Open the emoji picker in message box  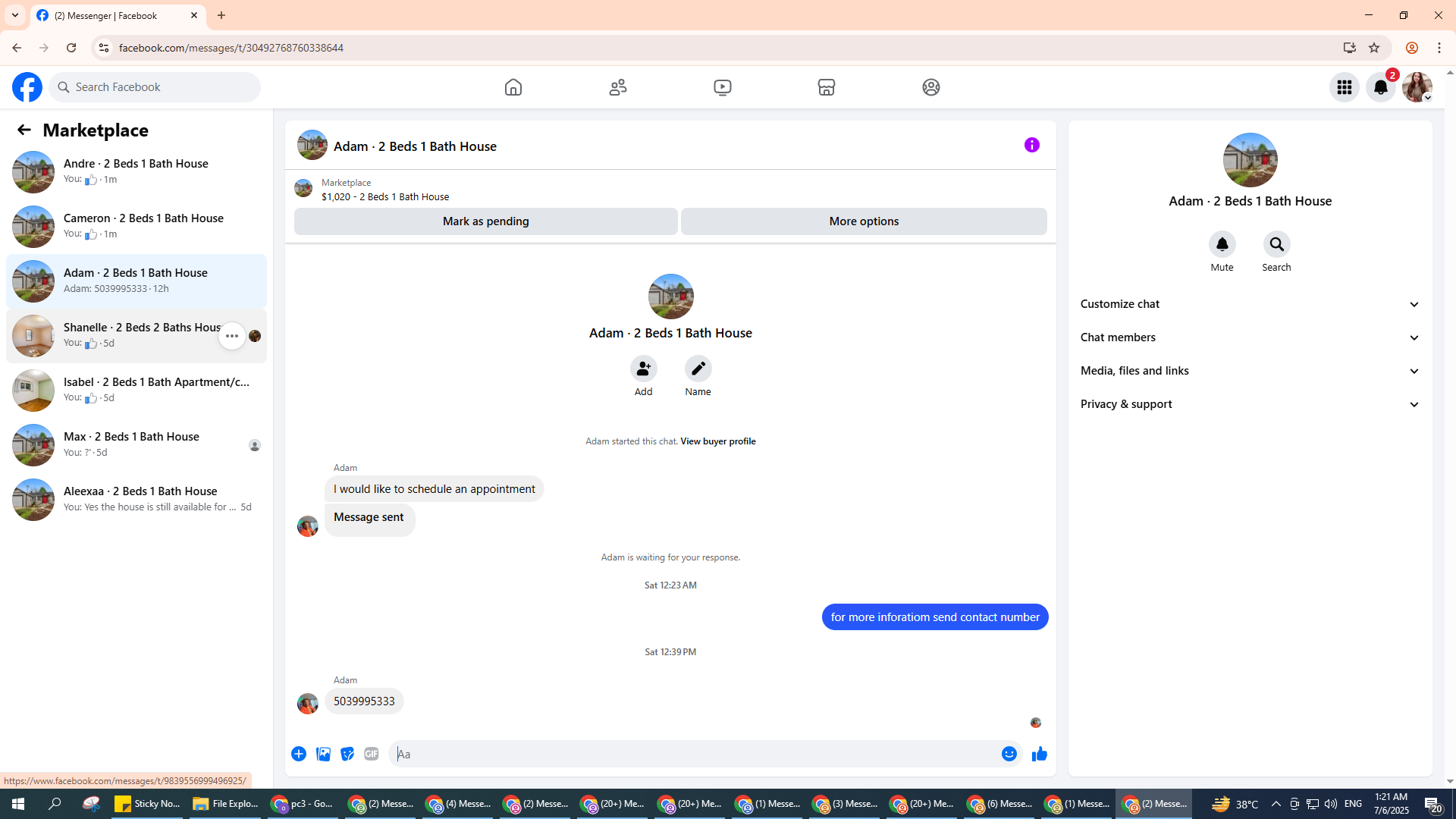[x=1009, y=754]
